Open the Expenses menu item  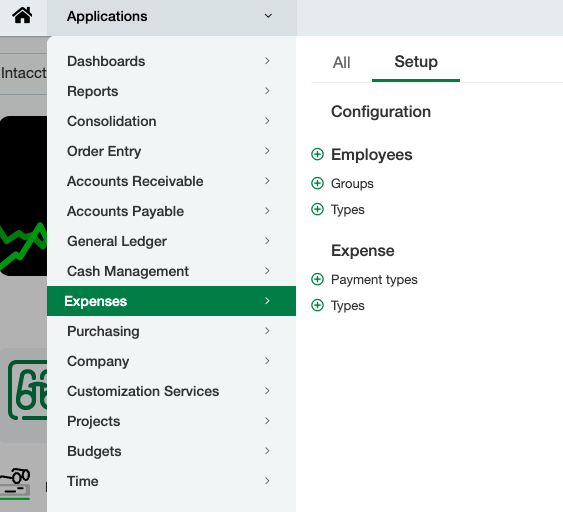pos(171,301)
